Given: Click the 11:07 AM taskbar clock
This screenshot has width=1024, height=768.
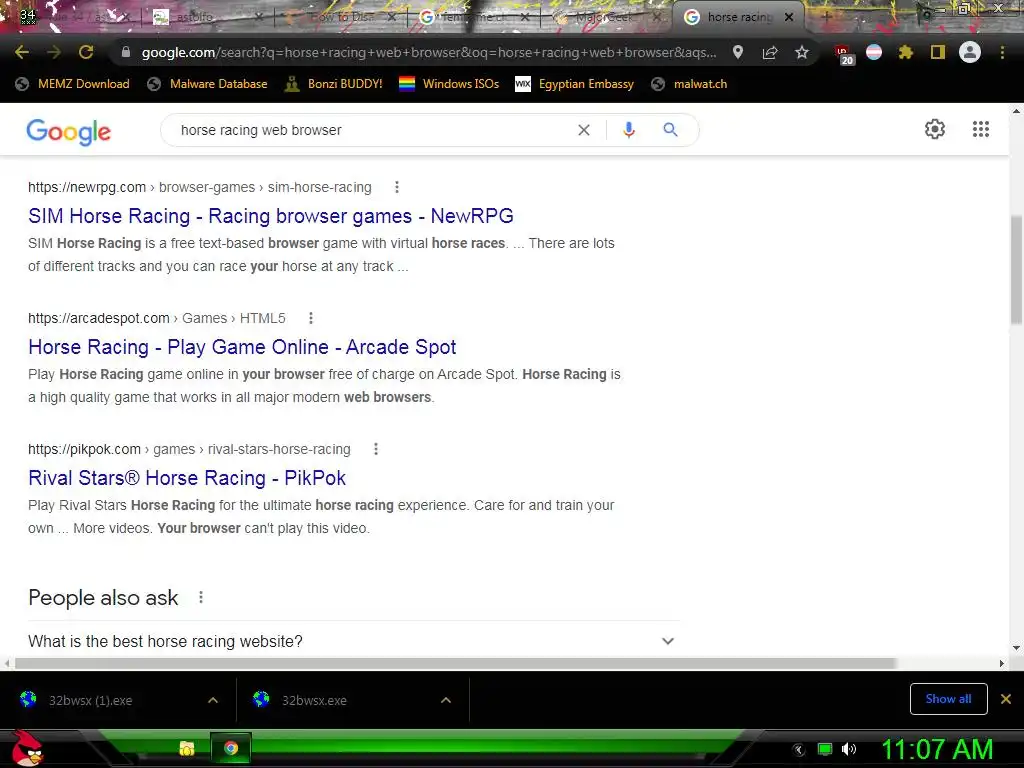Looking at the screenshot, I should point(937,750).
